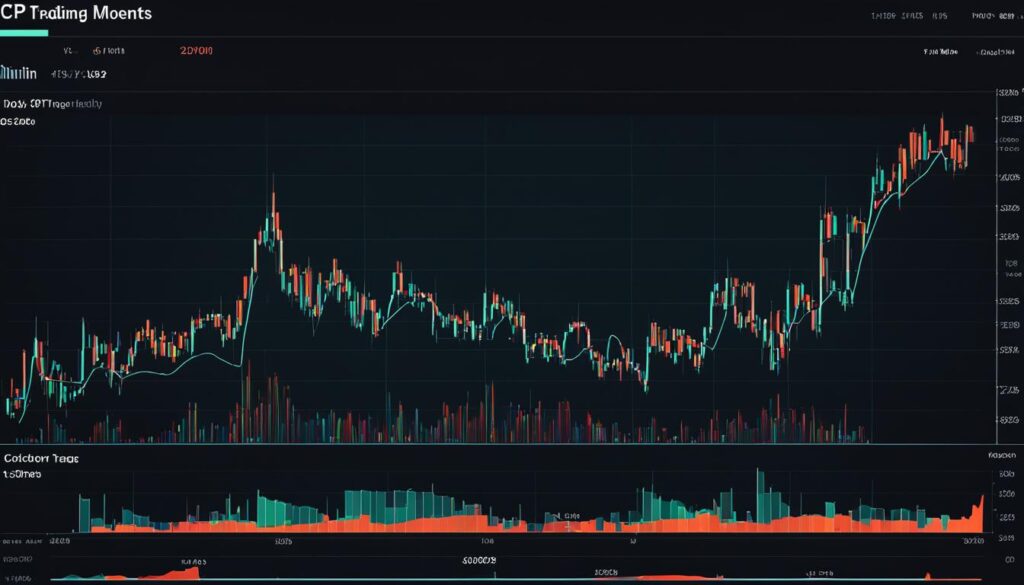Select the first option in top-right toolbar
Screen dimensions: 1024x585
(883, 16)
